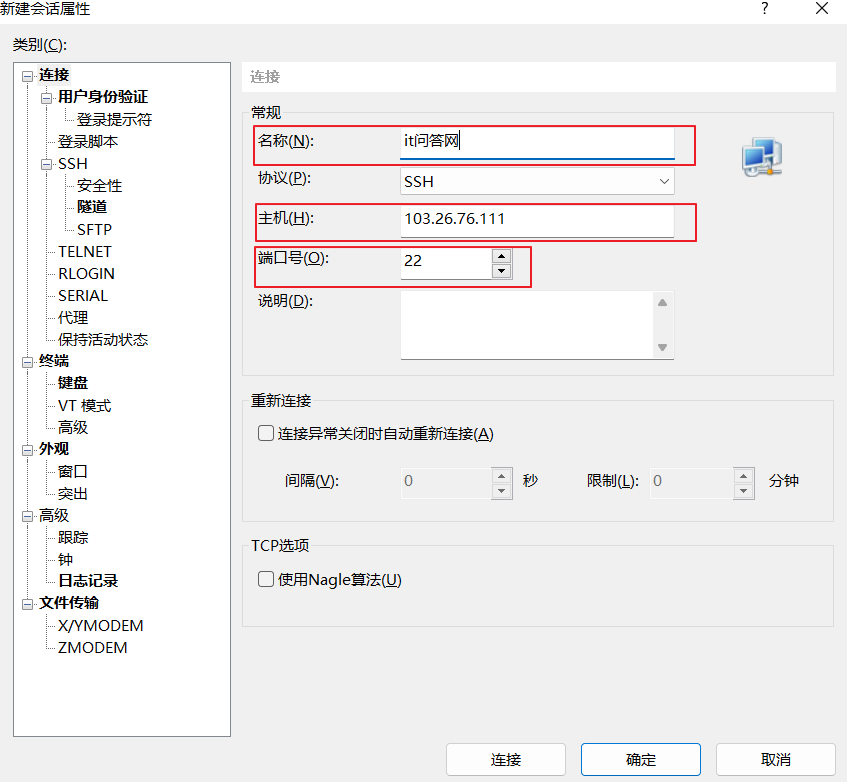Collapse the 文件传输 tree node

pyautogui.click(x=27, y=604)
